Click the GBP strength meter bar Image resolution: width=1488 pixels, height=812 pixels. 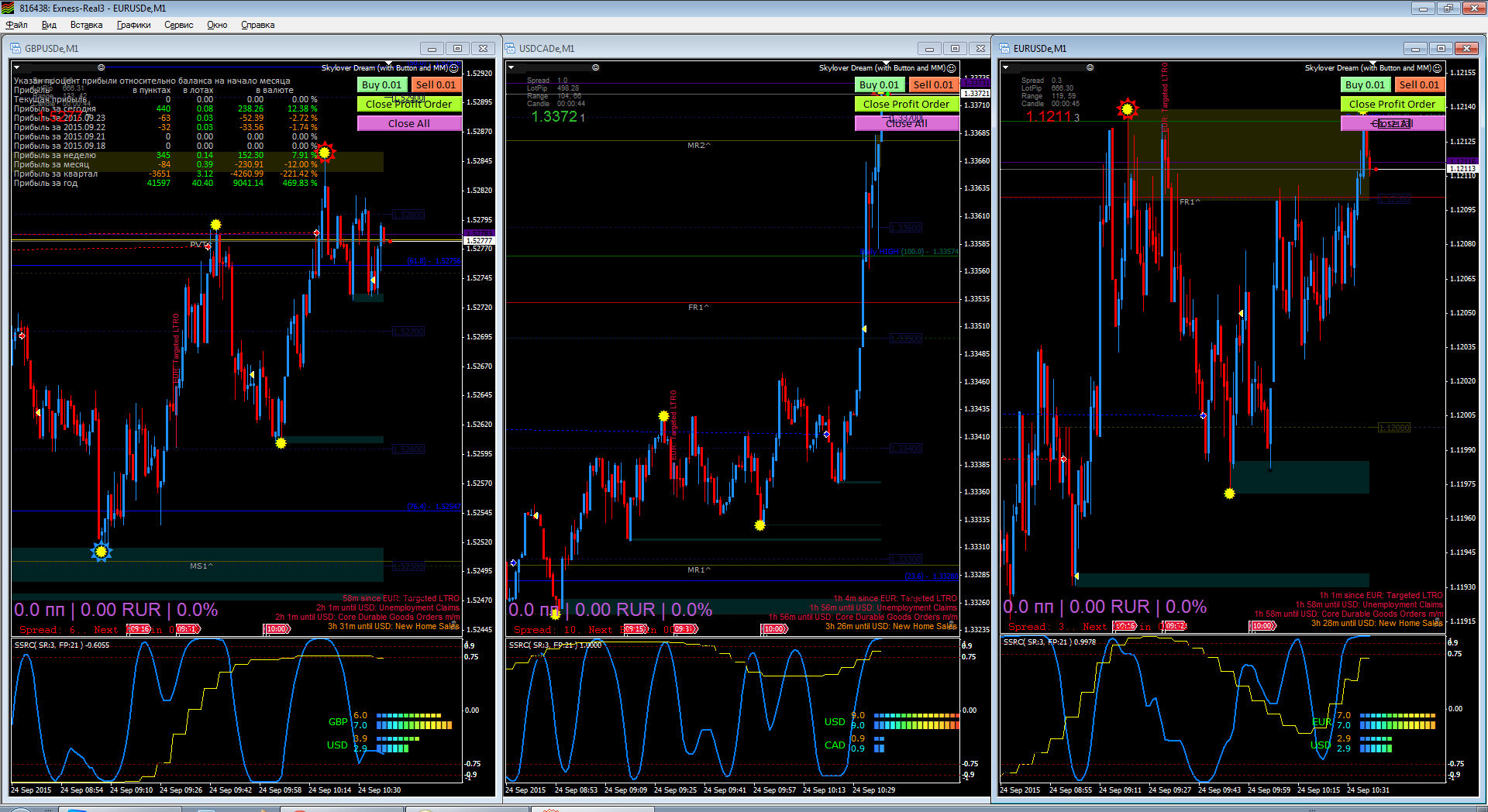click(x=414, y=721)
